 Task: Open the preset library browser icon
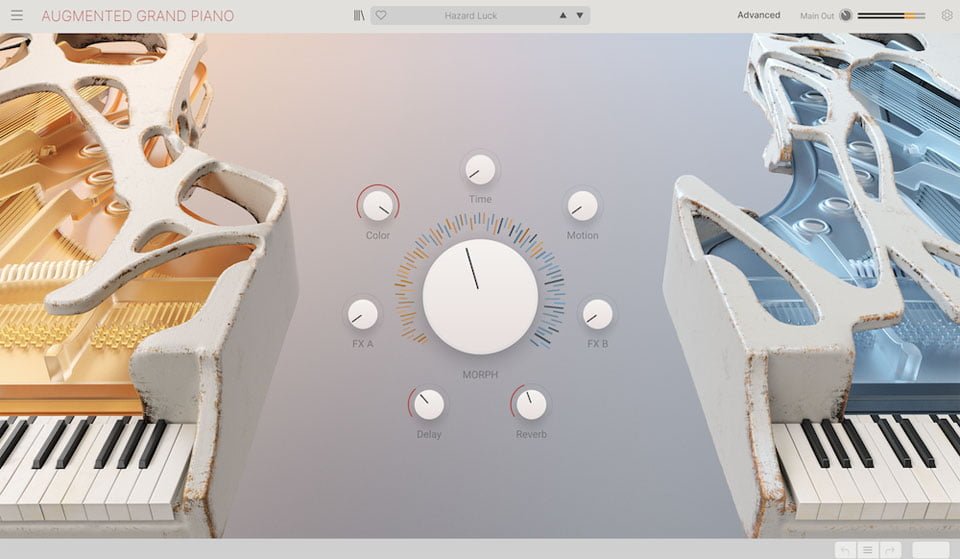pyautogui.click(x=359, y=15)
